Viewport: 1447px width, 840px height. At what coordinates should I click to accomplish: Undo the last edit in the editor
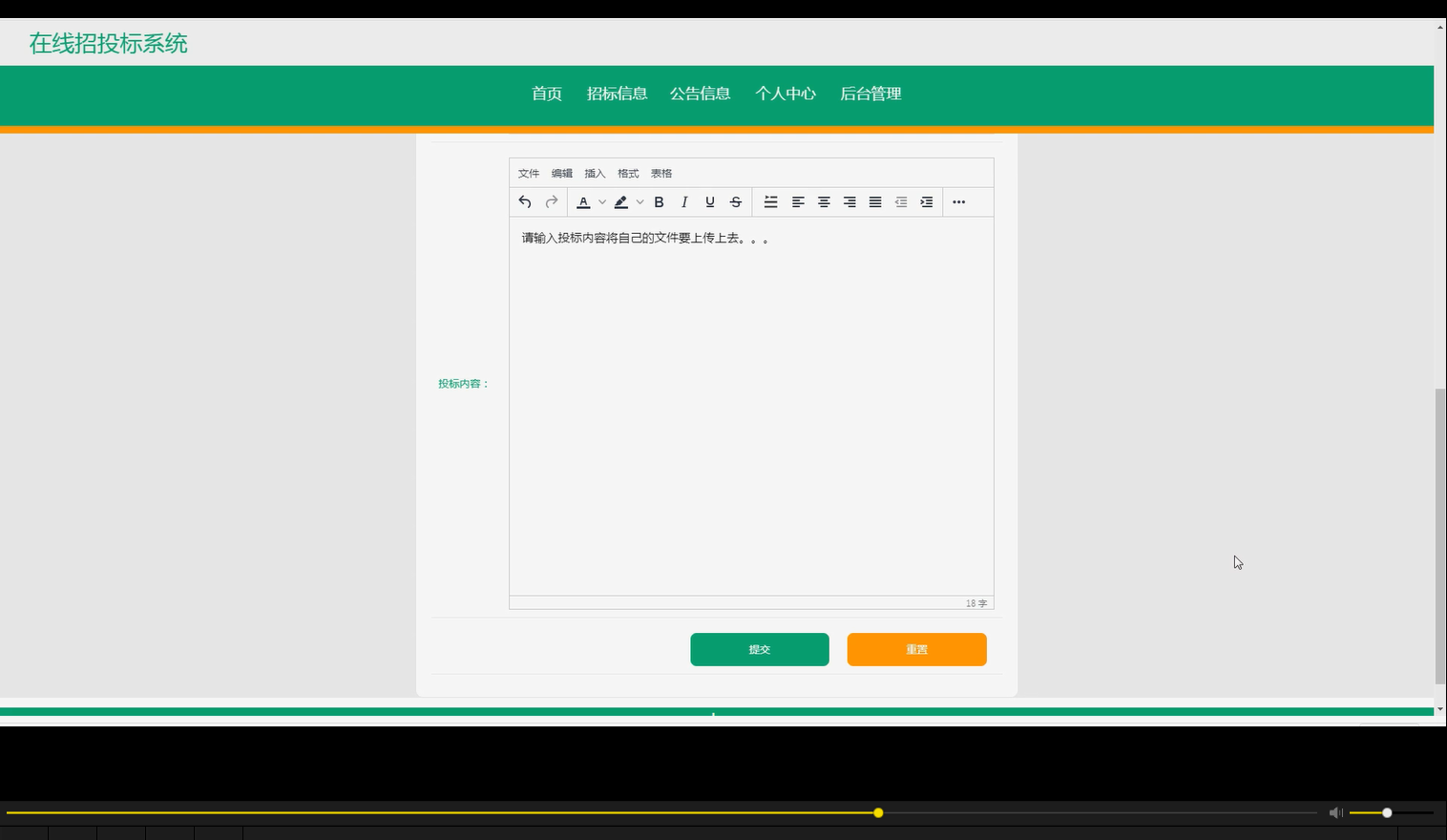pyautogui.click(x=525, y=202)
